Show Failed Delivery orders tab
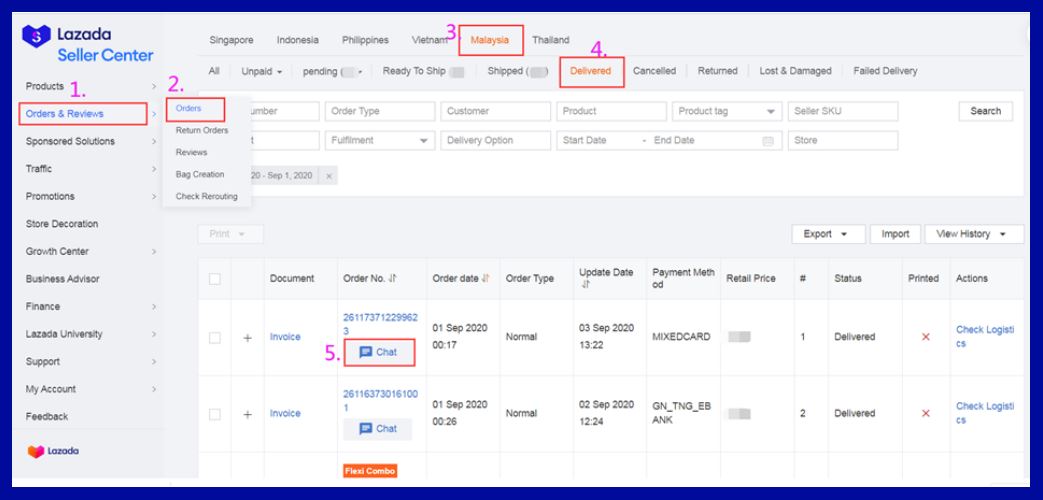This screenshot has height=500, width=1043. (x=885, y=71)
